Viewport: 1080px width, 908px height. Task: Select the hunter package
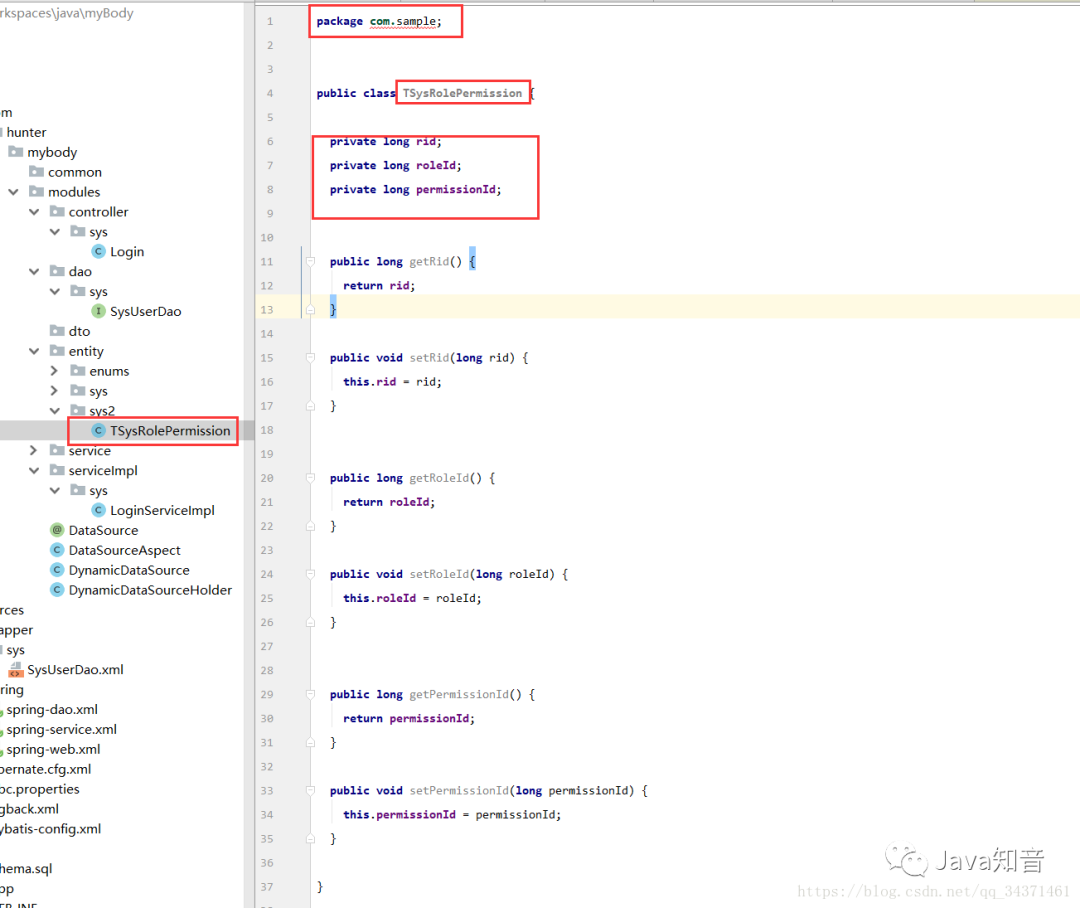click(x=26, y=132)
